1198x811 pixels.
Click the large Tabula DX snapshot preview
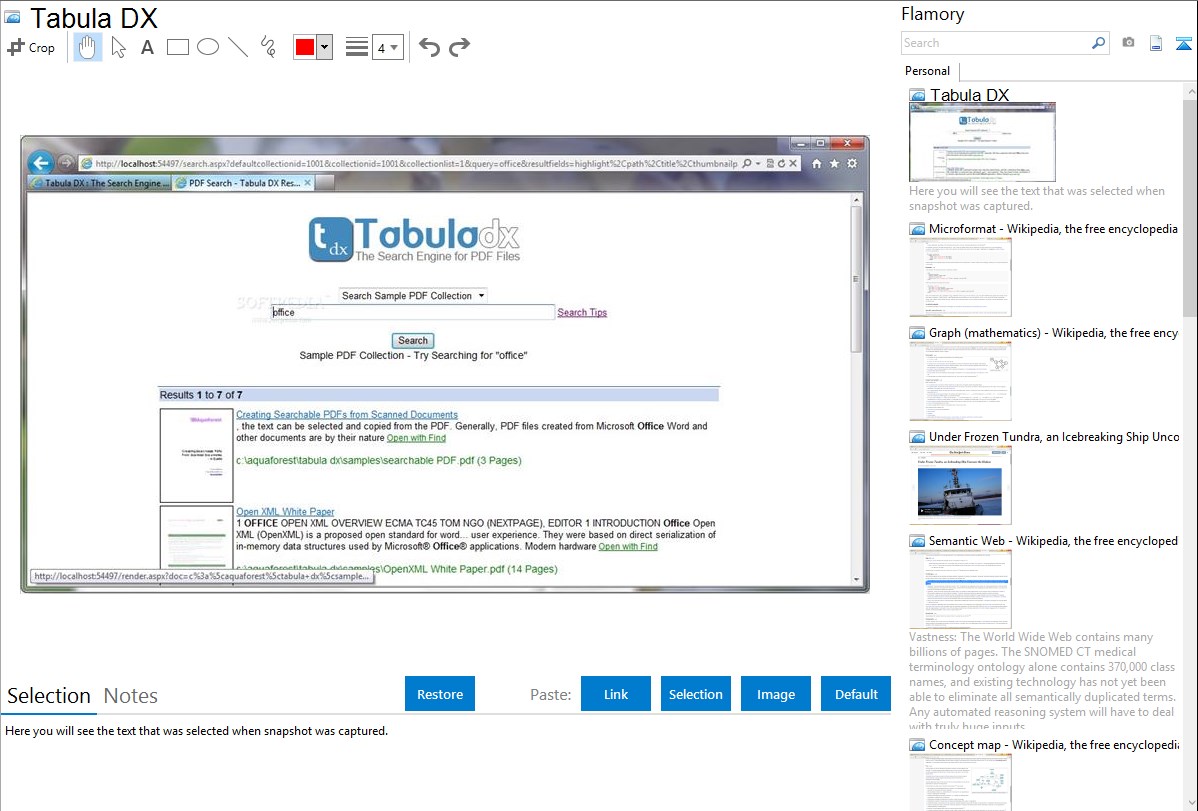tap(445, 364)
